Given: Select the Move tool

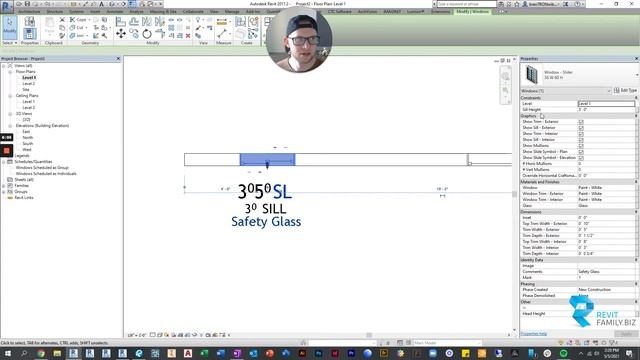Looking at the screenshot, I should [120, 34].
